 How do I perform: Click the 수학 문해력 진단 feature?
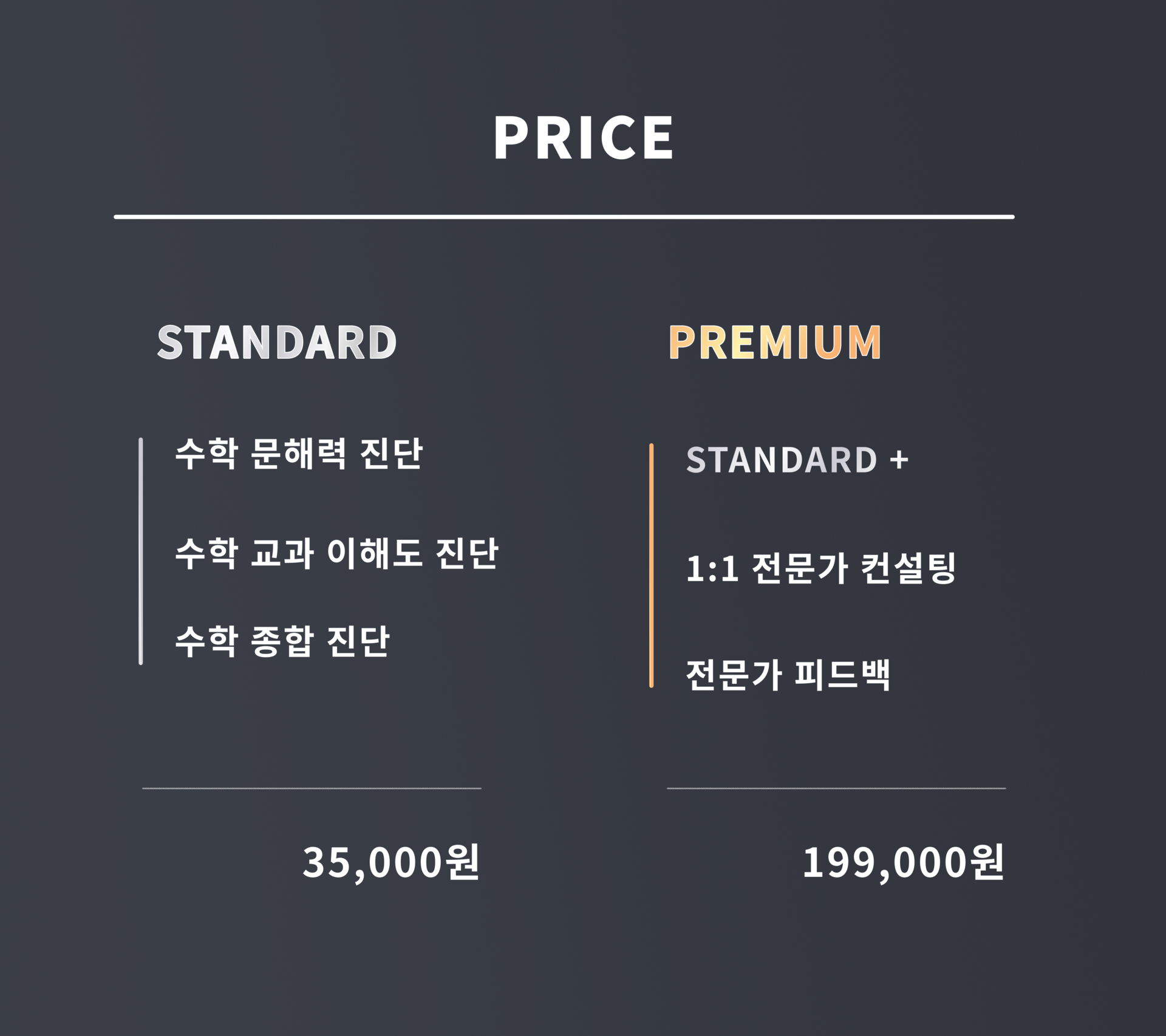pyautogui.click(x=298, y=454)
